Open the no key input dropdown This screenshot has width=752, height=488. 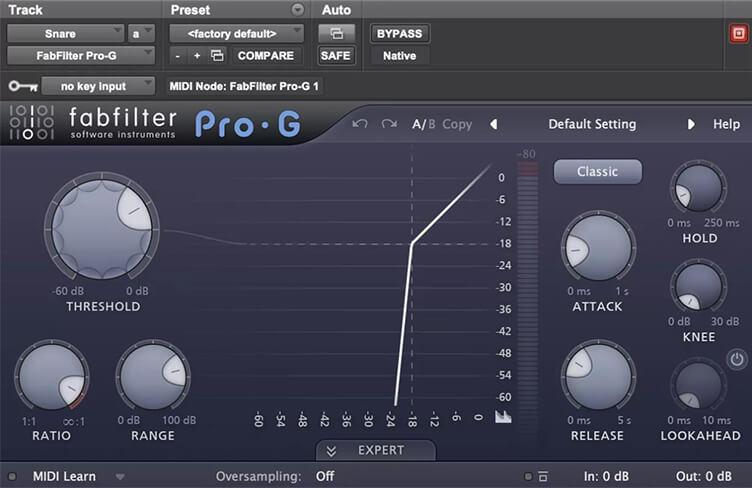(98, 86)
